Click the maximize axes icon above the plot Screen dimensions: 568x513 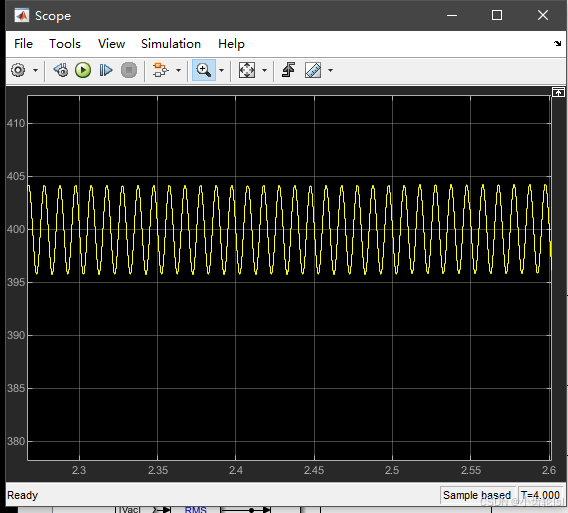[x=558, y=92]
